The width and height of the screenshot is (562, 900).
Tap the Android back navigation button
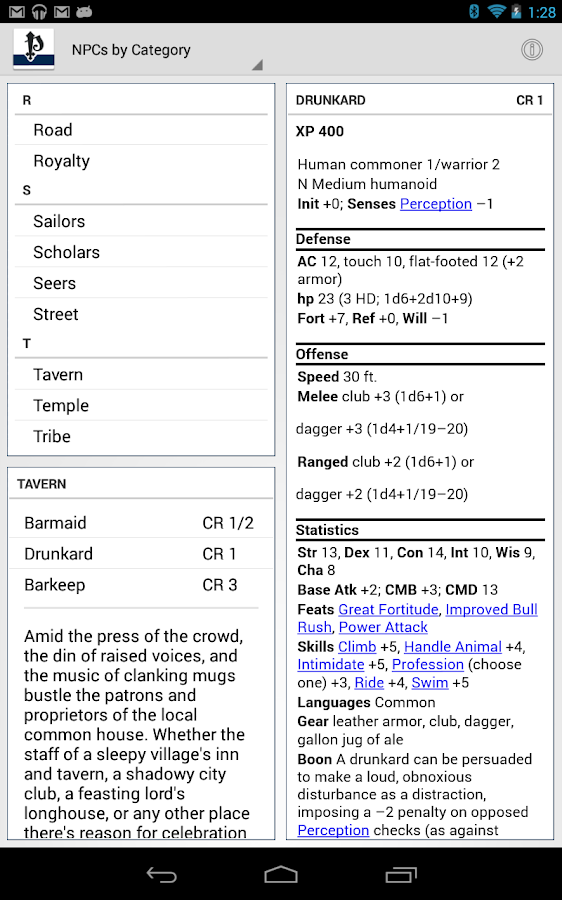coord(161,874)
